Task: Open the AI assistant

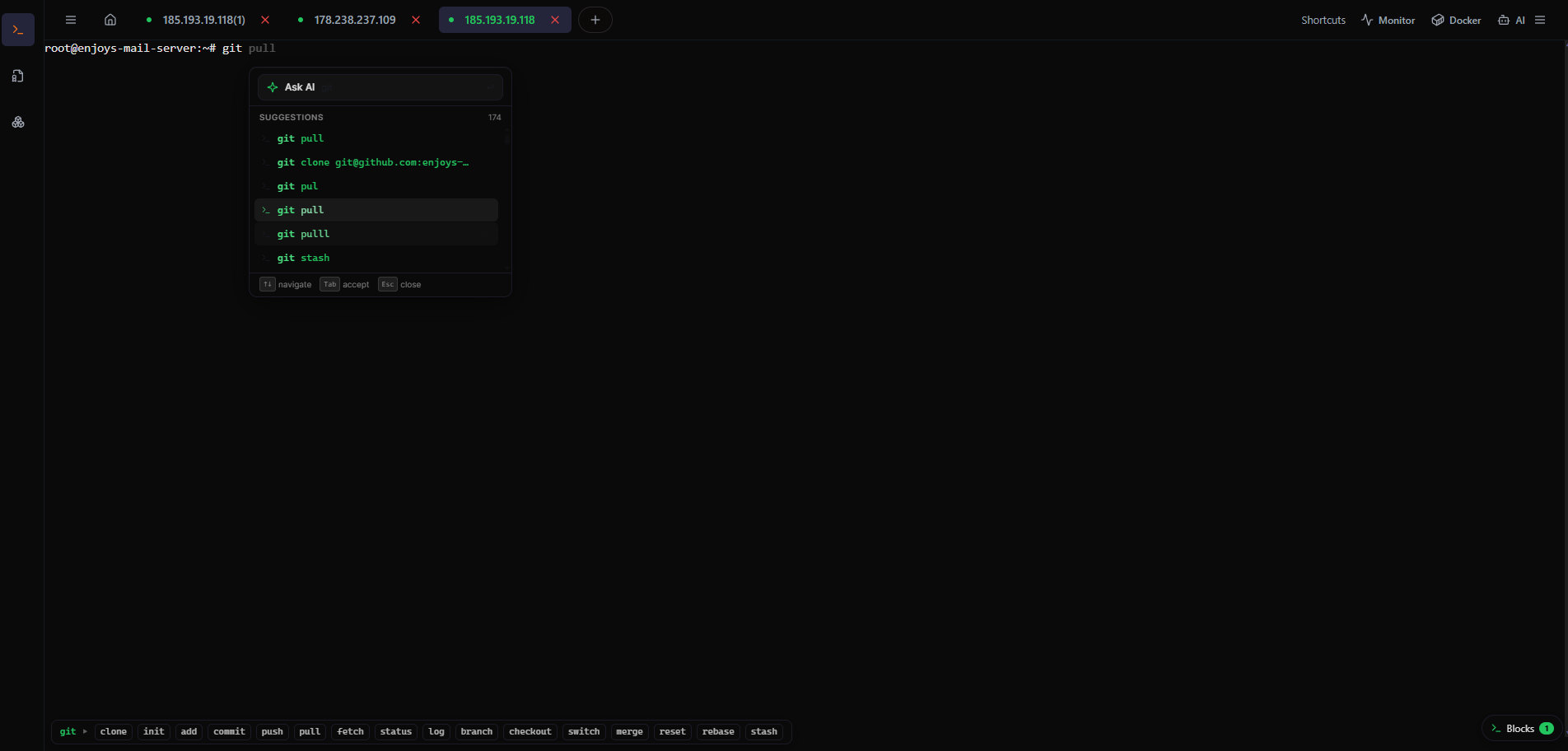Action: 1511,20
